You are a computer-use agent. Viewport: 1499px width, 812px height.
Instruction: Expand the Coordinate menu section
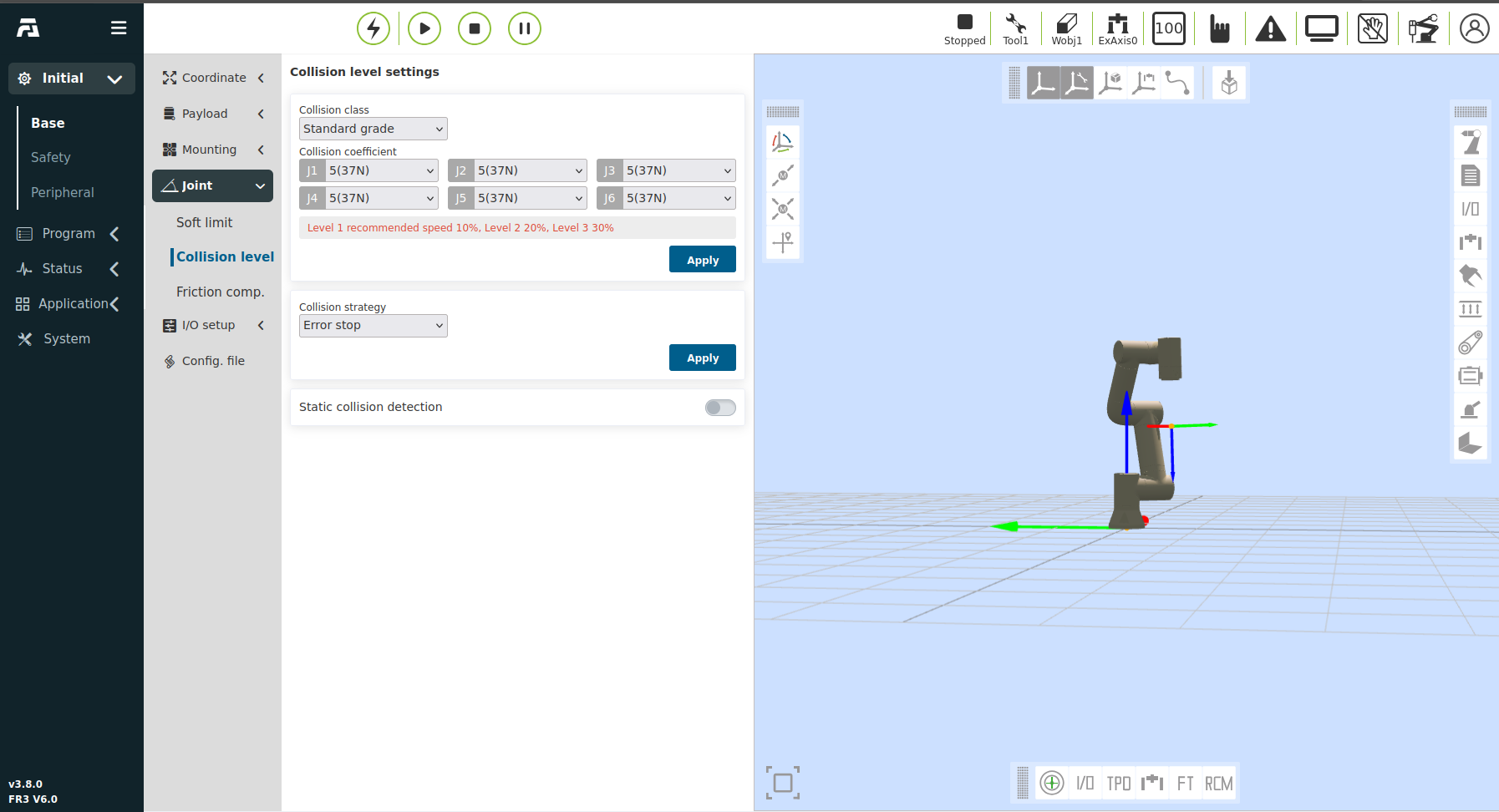(x=213, y=78)
